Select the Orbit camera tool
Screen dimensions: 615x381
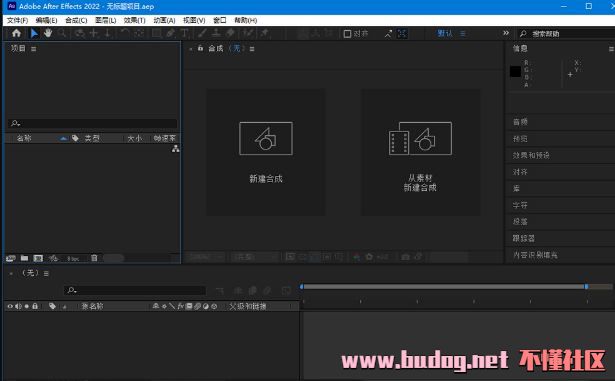click(x=80, y=33)
